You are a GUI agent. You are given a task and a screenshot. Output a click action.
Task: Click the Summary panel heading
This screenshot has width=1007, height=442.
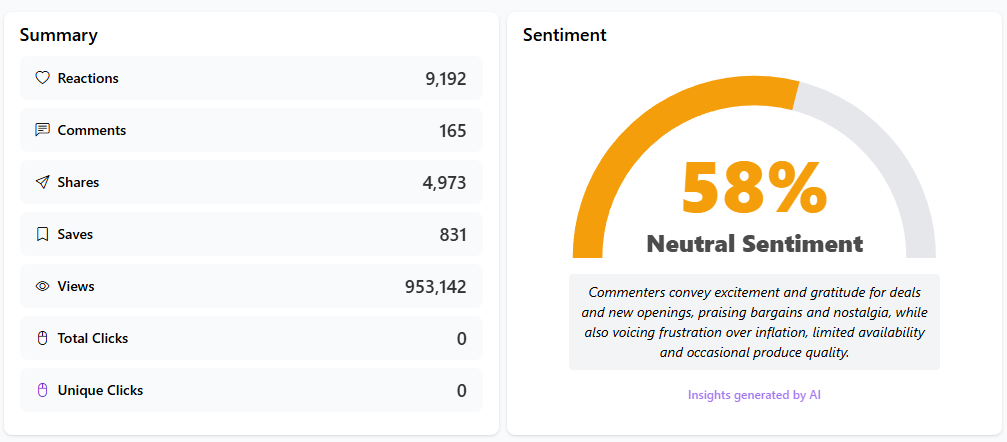point(59,35)
